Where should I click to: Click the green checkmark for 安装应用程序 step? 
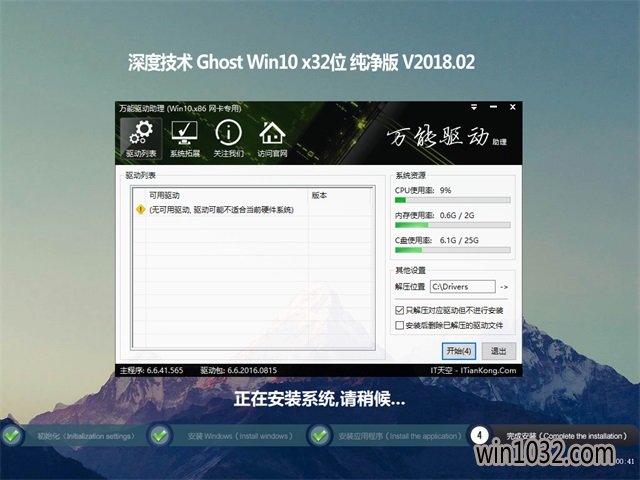coord(319,435)
